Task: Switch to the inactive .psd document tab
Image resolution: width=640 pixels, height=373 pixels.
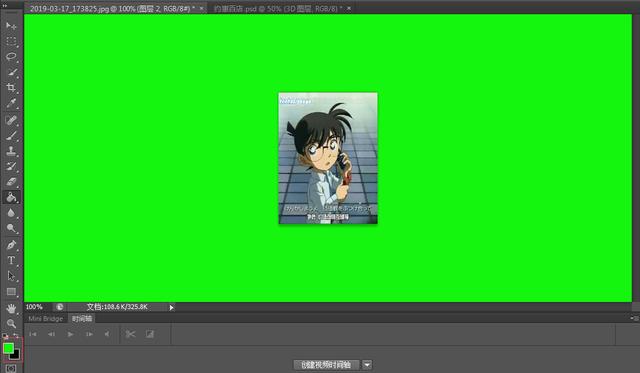Action: pos(278,9)
